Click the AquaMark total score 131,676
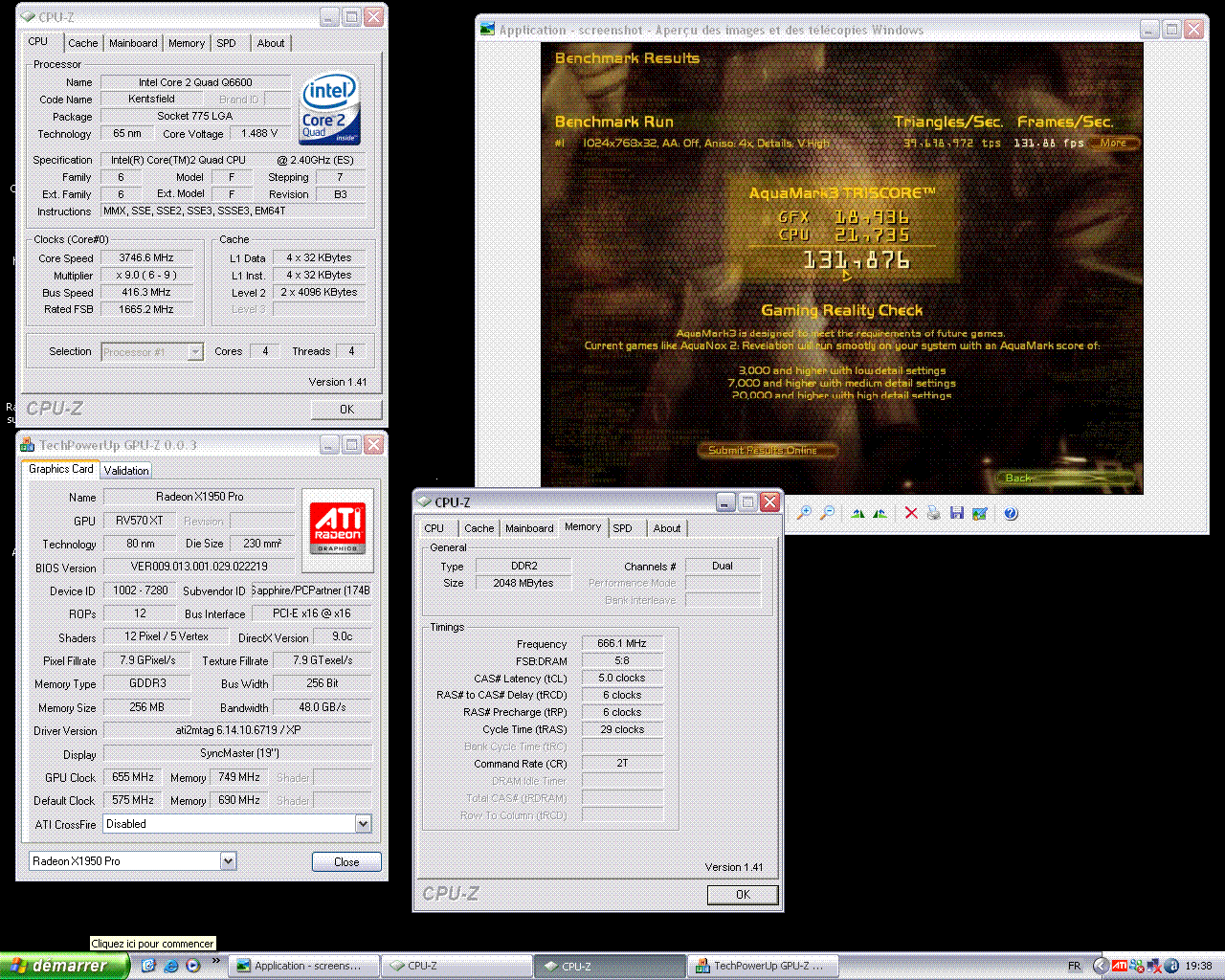1225x980 pixels. pos(856,260)
